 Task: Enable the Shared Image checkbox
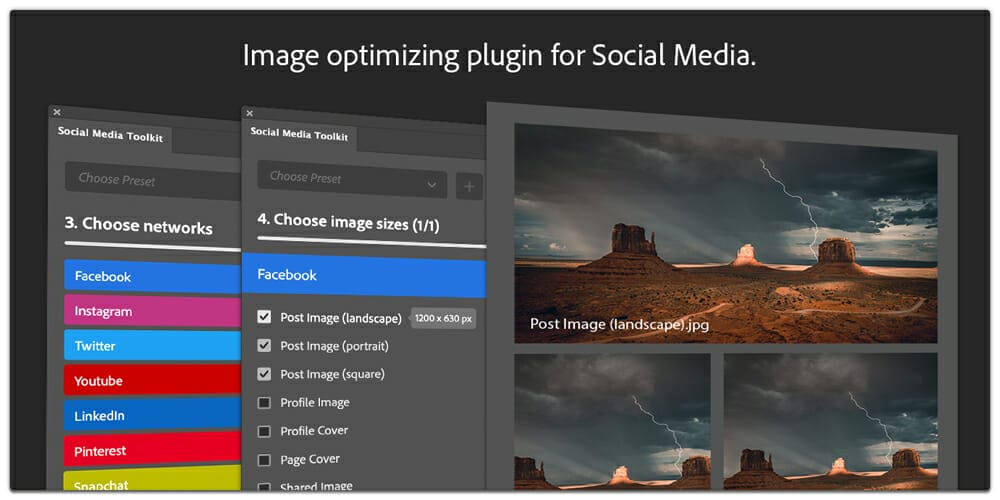pyautogui.click(x=264, y=487)
